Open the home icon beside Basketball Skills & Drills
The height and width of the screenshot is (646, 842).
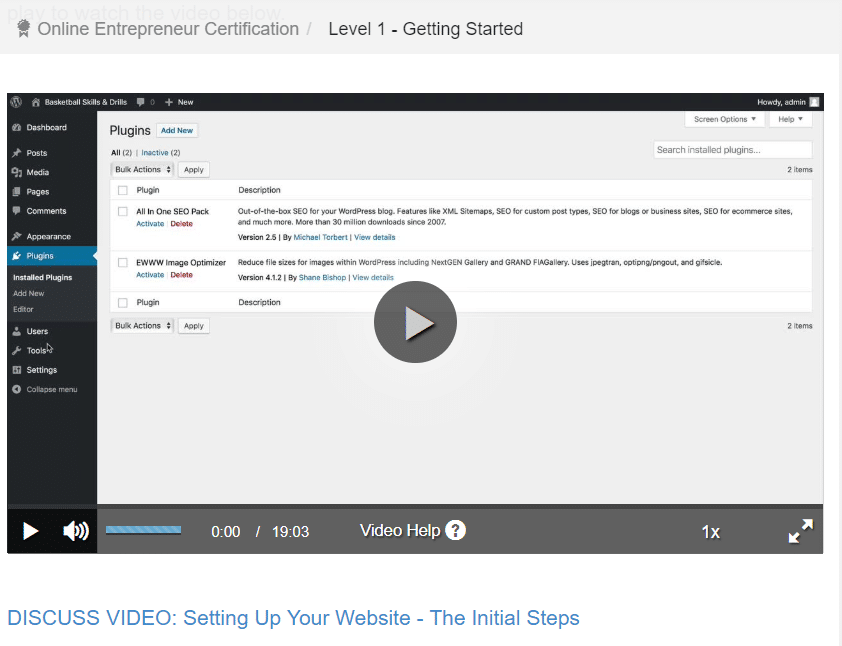point(36,102)
